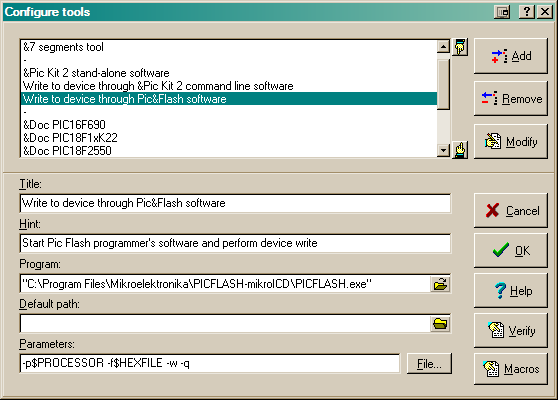Cancel the Configure tools dialog
The image size is (558, 400).
tap(511, 211)
